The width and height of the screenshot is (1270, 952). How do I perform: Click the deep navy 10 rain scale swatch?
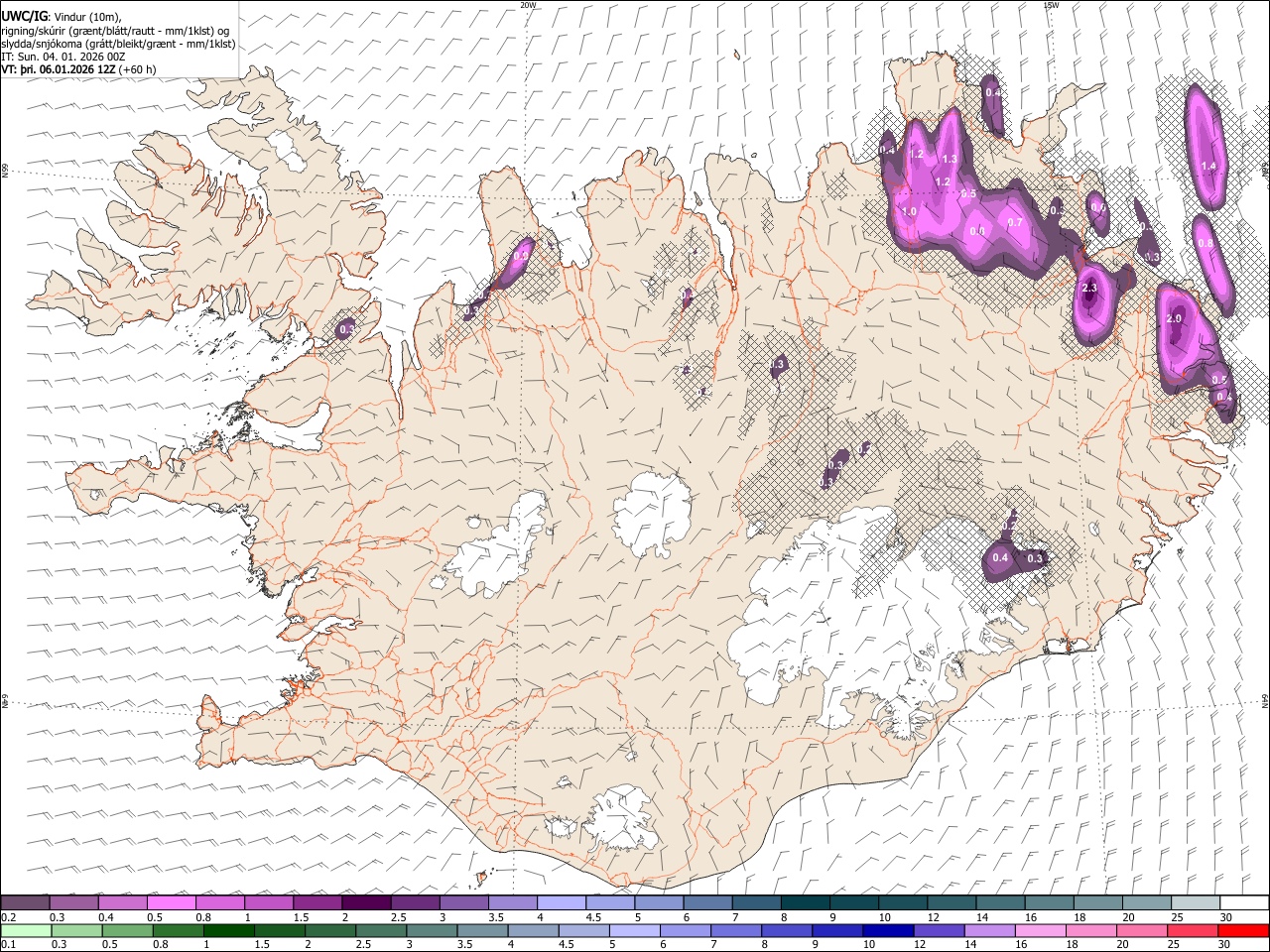click(886, 930)
